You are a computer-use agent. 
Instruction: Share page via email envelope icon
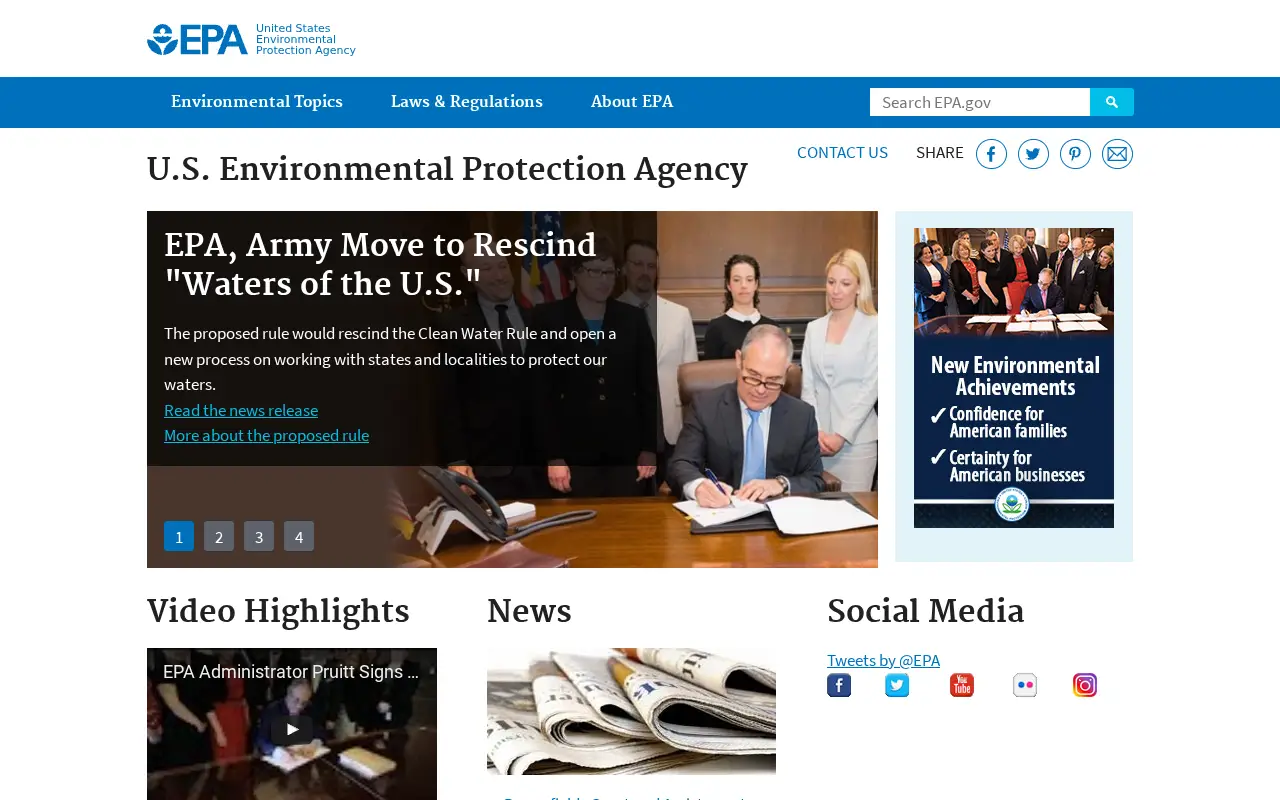pyautogui.click(x=1117, y=154)
